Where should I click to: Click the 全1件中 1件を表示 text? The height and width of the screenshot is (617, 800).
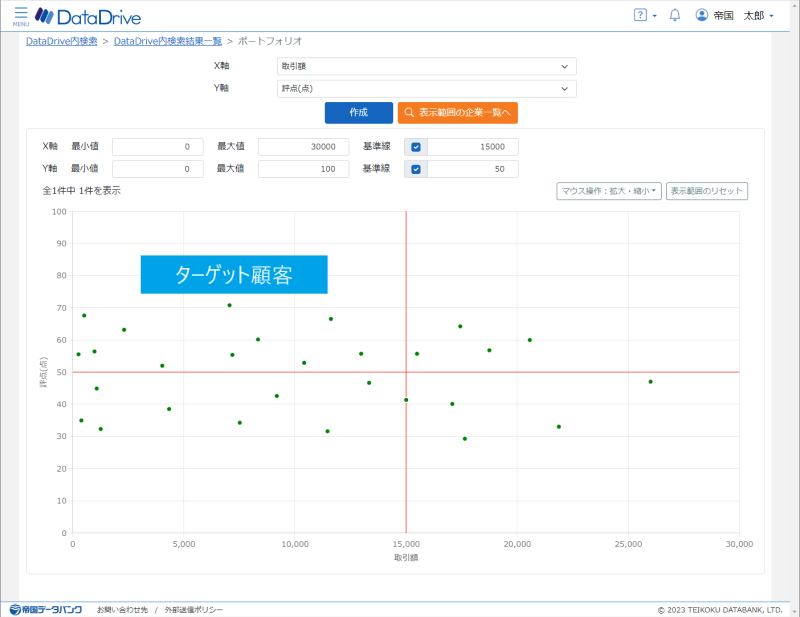click(82, 191)
